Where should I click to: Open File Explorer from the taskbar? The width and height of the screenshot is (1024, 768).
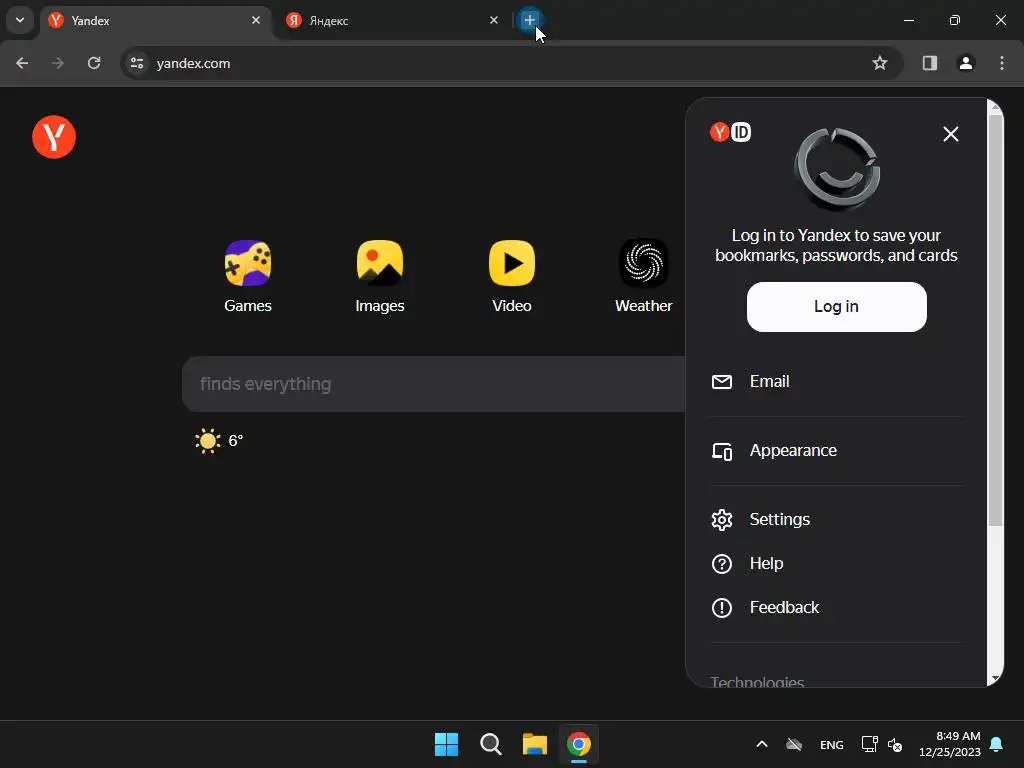[535, 744]
